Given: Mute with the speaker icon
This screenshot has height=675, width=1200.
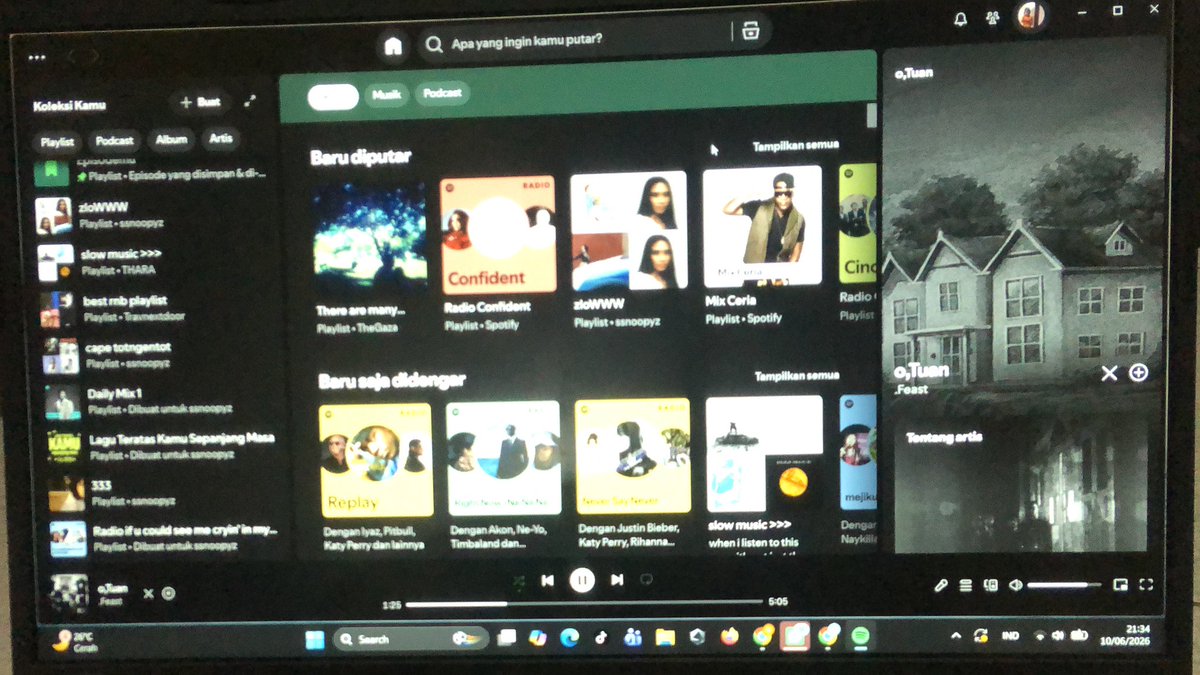Looking at the screenshot, I should coord(1016,585).
